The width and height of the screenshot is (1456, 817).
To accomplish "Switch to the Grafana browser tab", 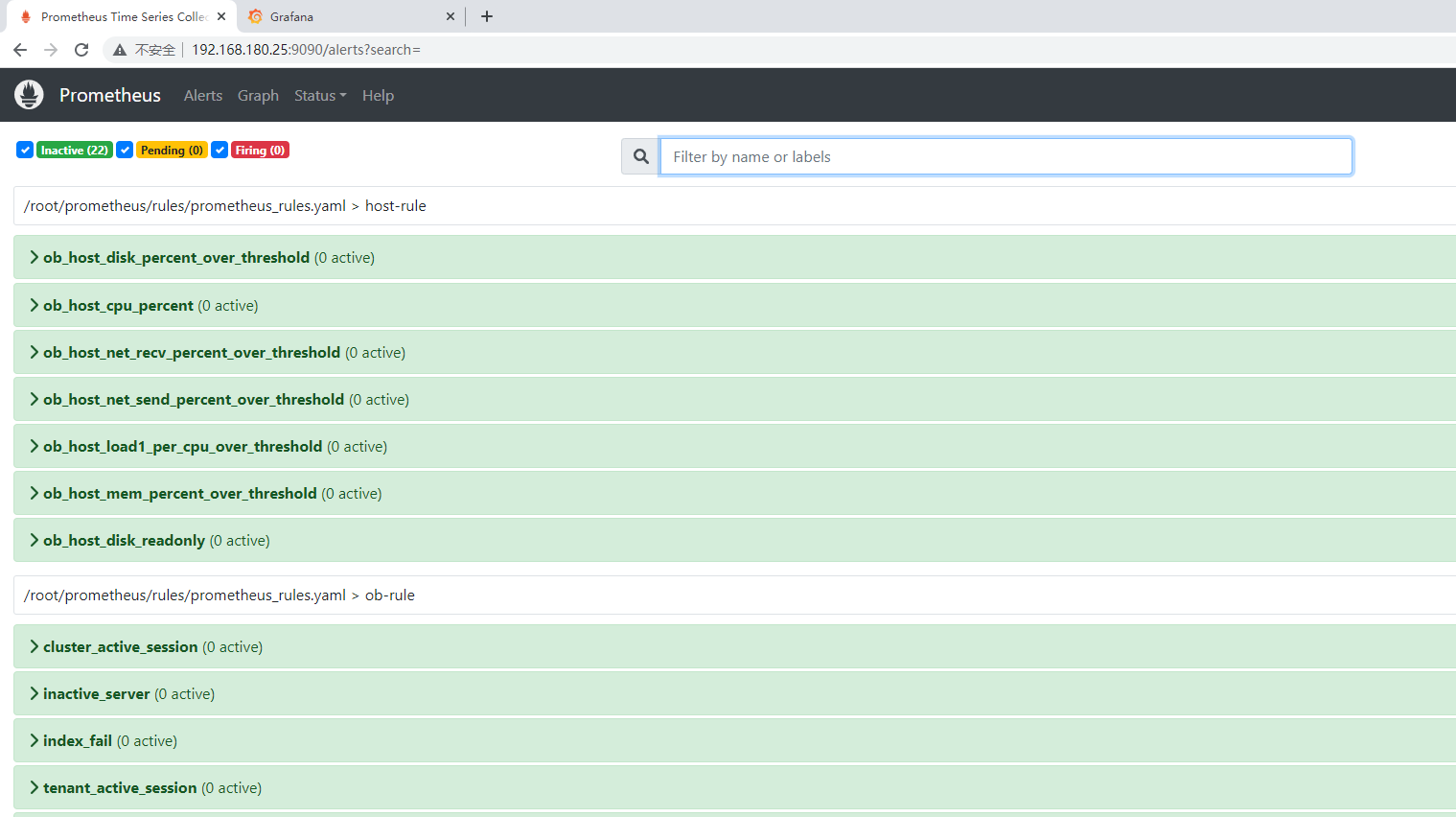I will tap(351, 16).
